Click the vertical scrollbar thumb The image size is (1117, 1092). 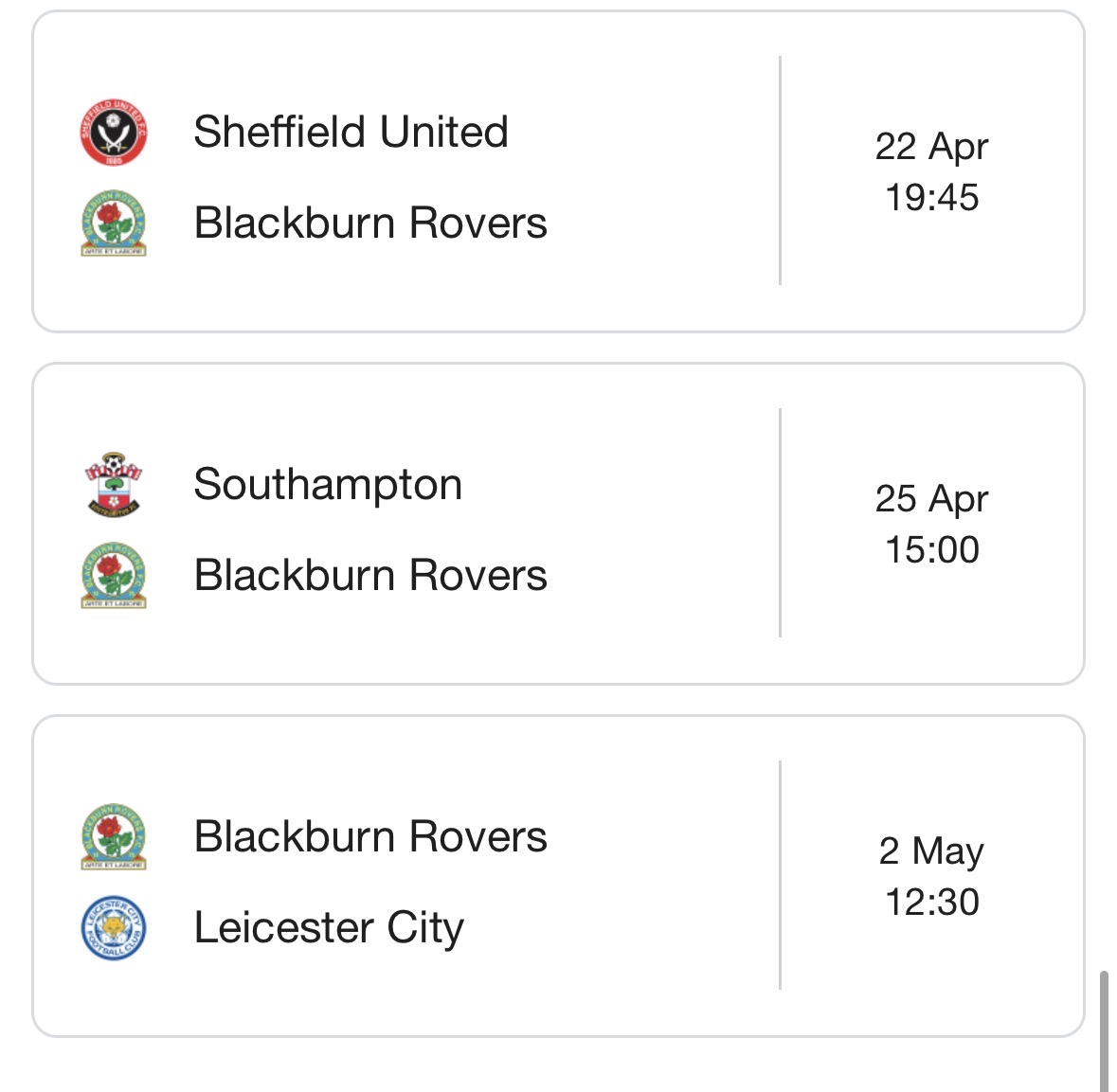1104,1030
